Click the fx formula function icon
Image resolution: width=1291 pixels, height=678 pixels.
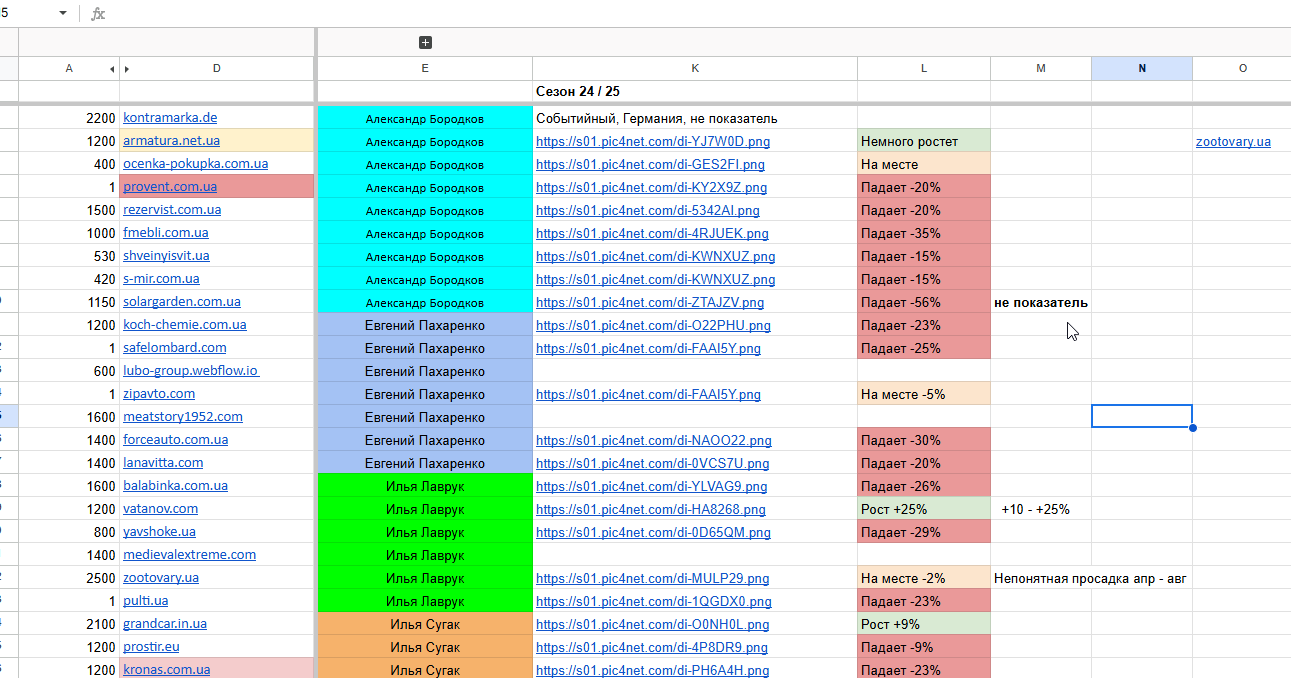(98, 14)
